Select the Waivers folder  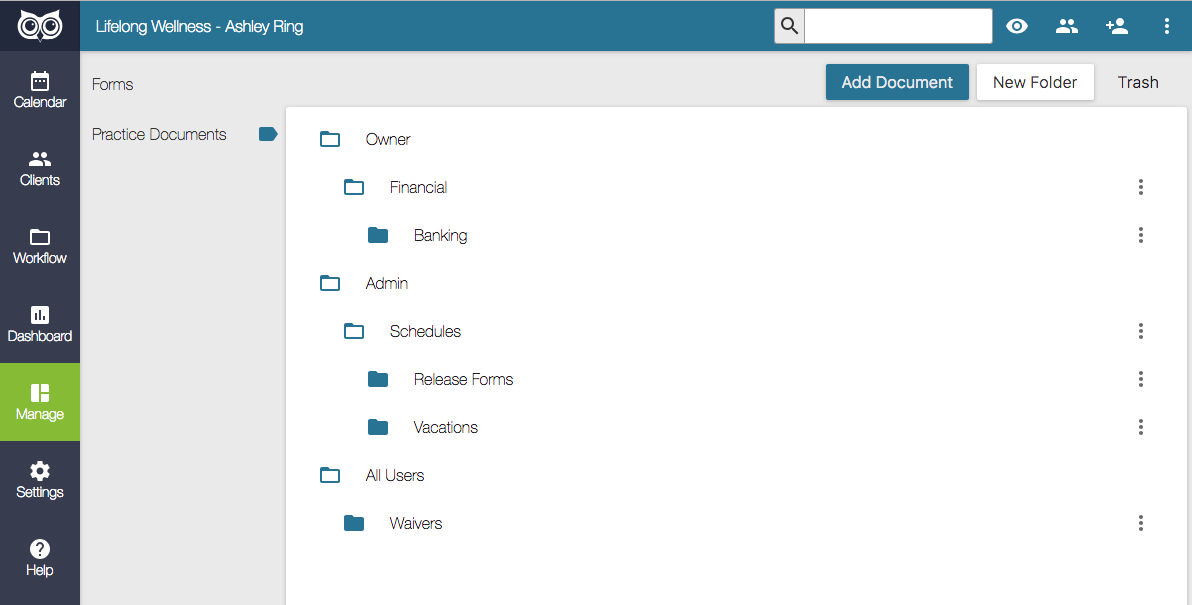[x=417, y=523]
